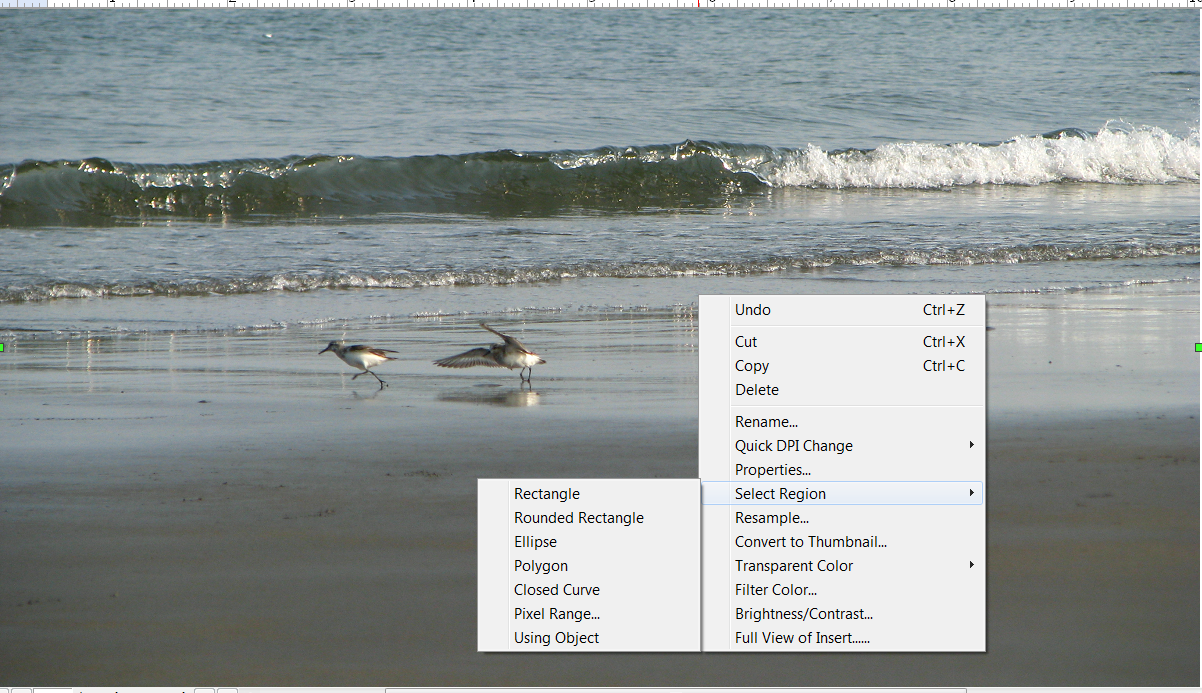Choose Undo from the context menu

tap(842, 310)
